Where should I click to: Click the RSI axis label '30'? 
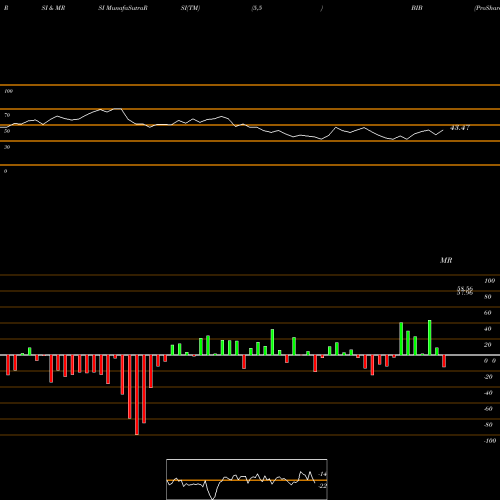7,147
